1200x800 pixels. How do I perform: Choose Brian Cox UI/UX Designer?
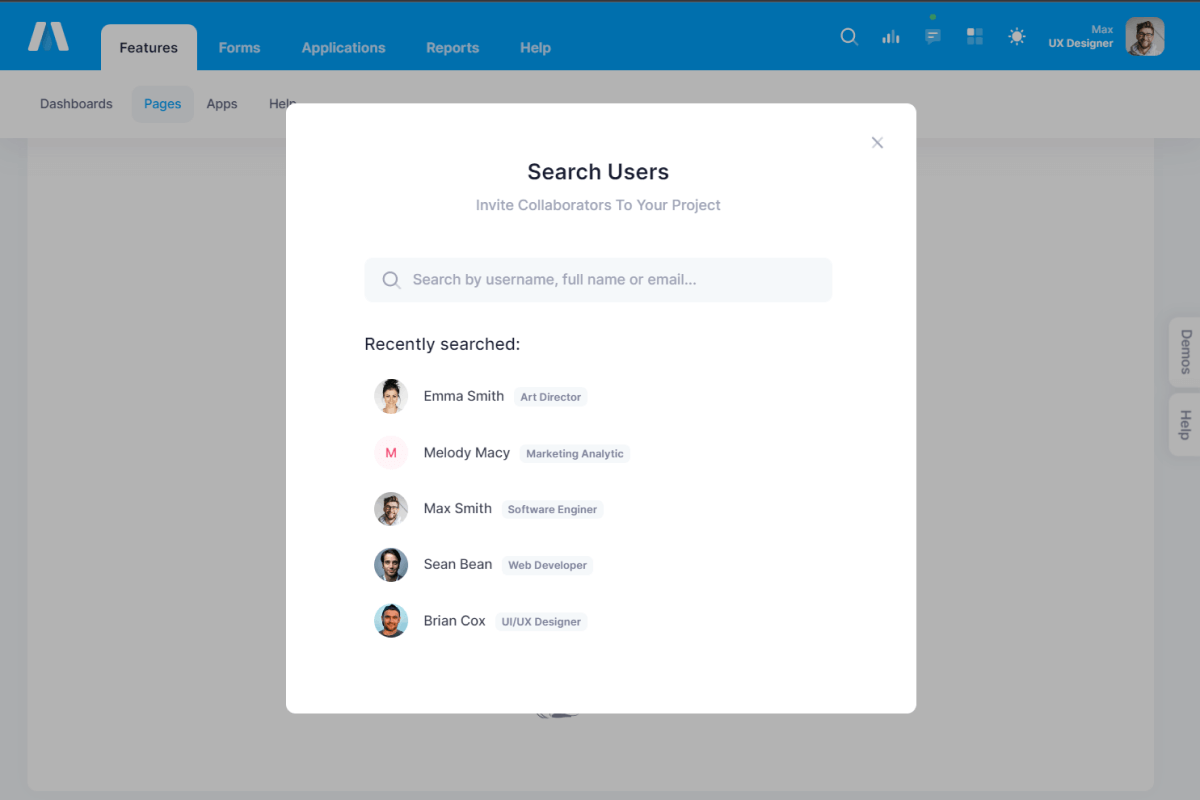coord(455,621)
